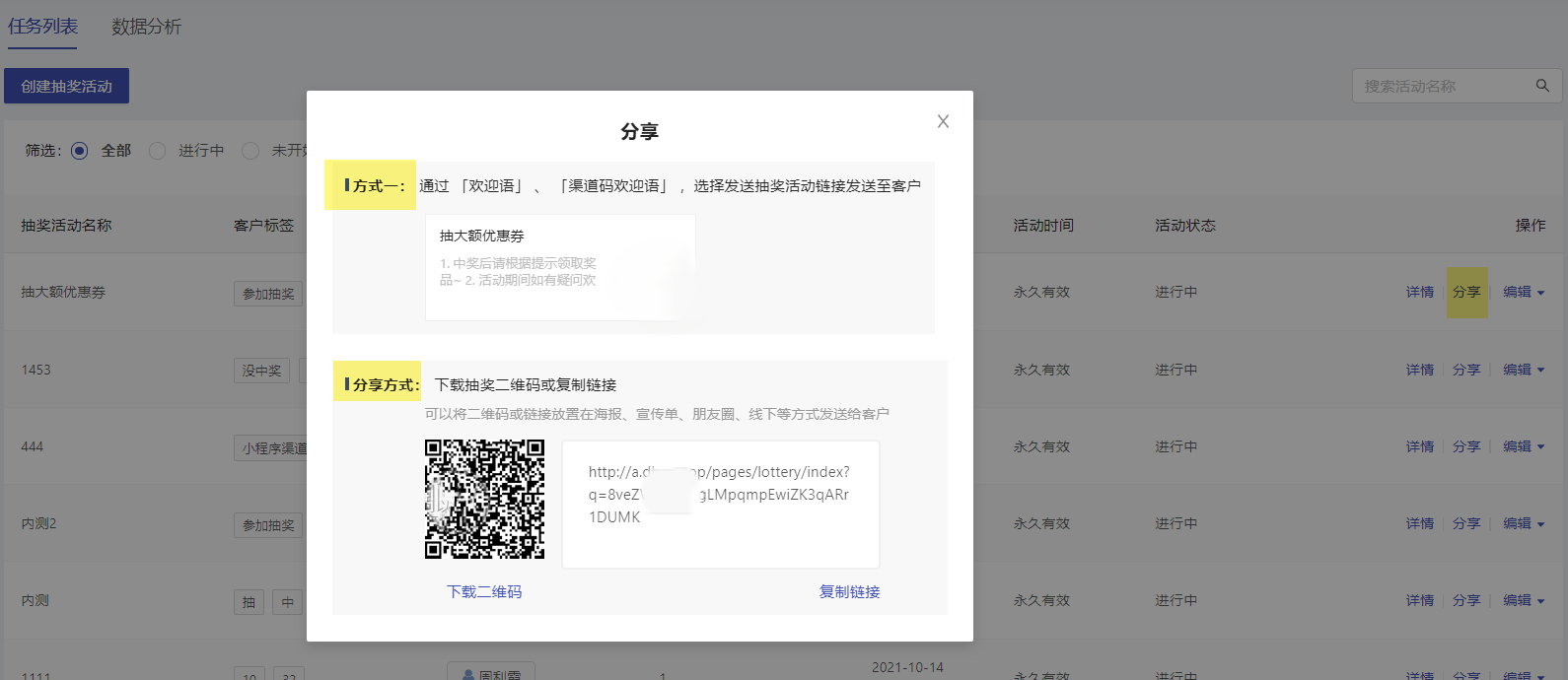Click the 参加抽奖 tag in 抽大额优惠券 row

268,294
